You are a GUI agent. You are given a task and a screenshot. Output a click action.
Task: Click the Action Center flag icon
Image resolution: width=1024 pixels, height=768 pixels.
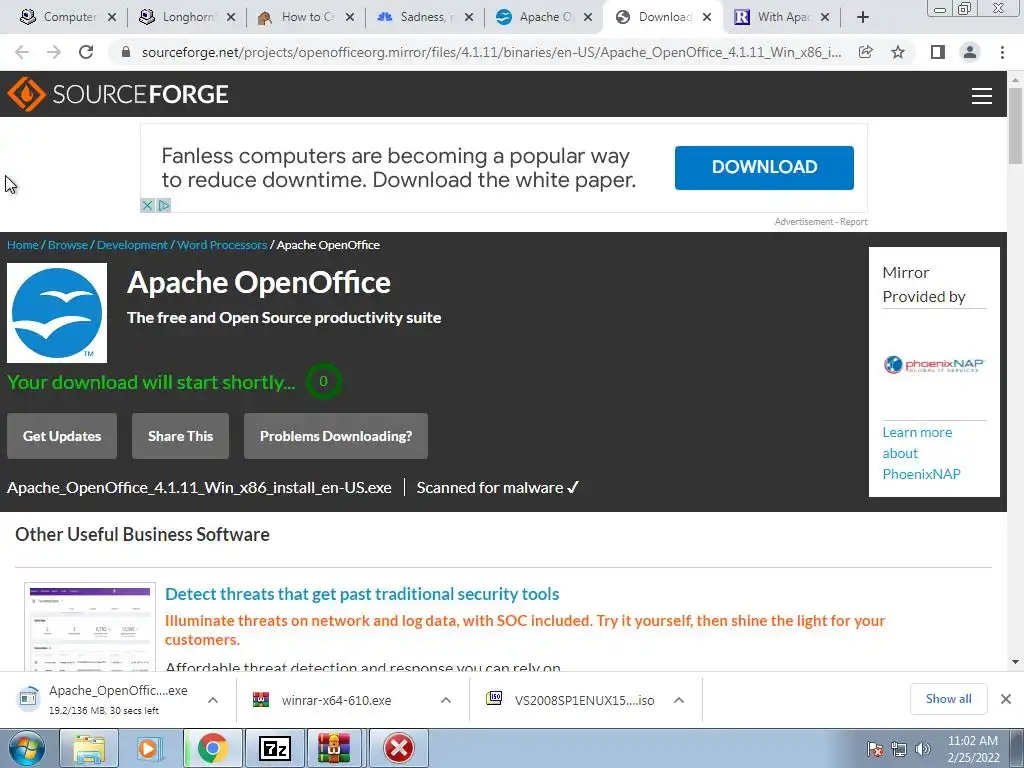point(875,749)
